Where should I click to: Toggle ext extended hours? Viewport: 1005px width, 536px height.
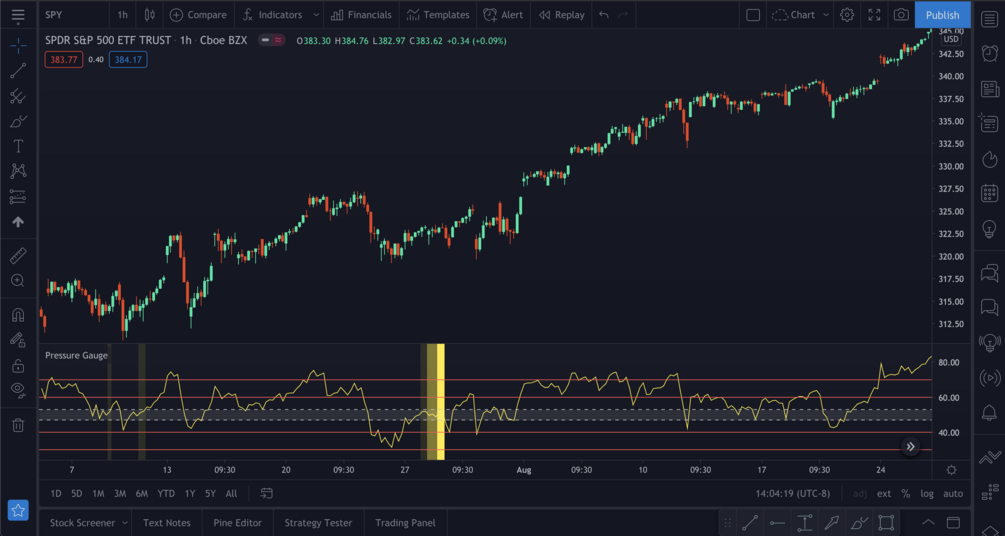coord(884,494)
